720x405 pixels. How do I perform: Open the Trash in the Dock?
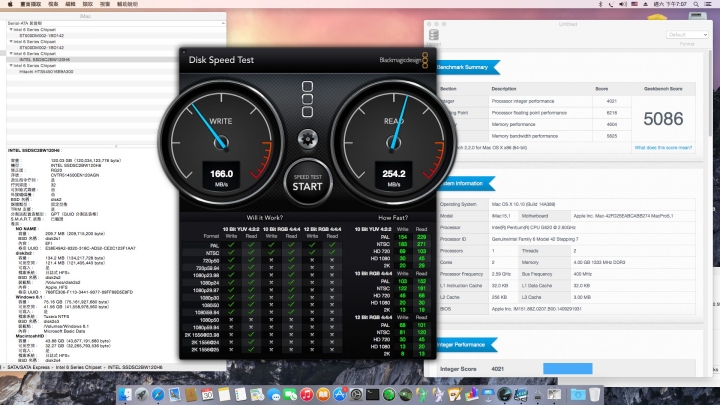pos(594,394)
